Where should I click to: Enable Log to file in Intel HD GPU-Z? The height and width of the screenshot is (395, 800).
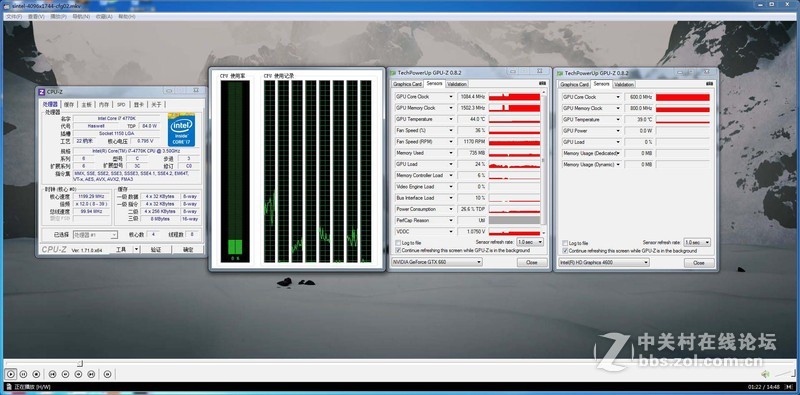point(565,243)
